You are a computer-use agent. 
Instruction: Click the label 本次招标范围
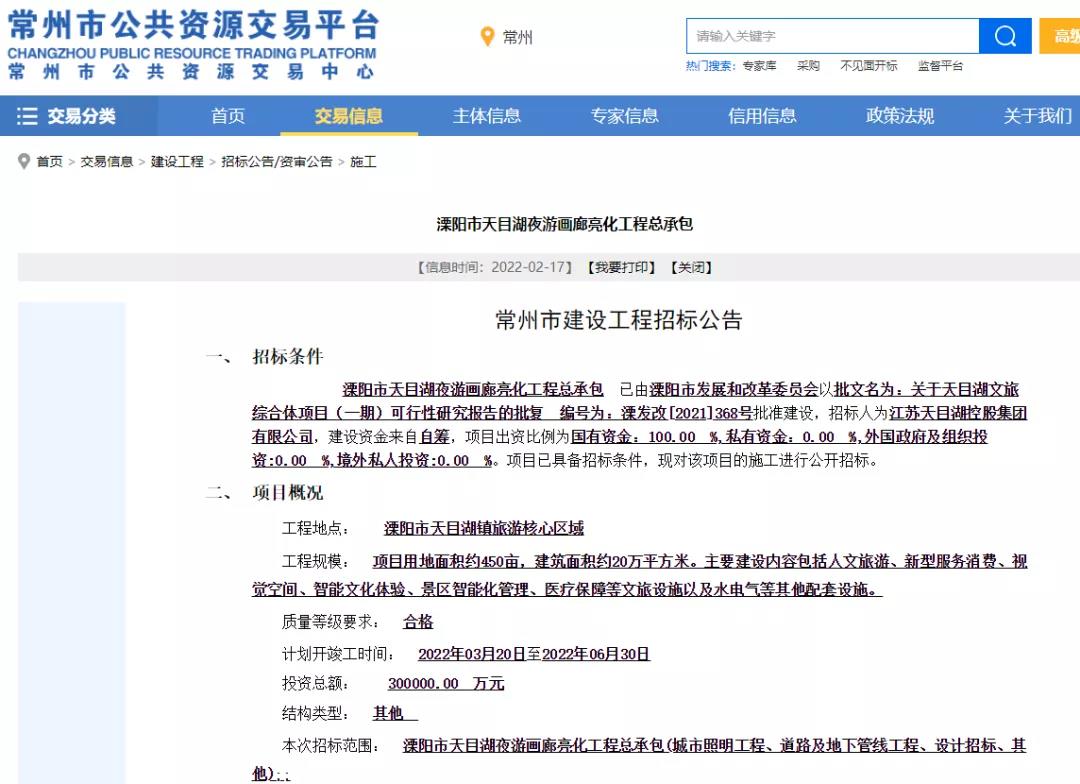[331, 745]
